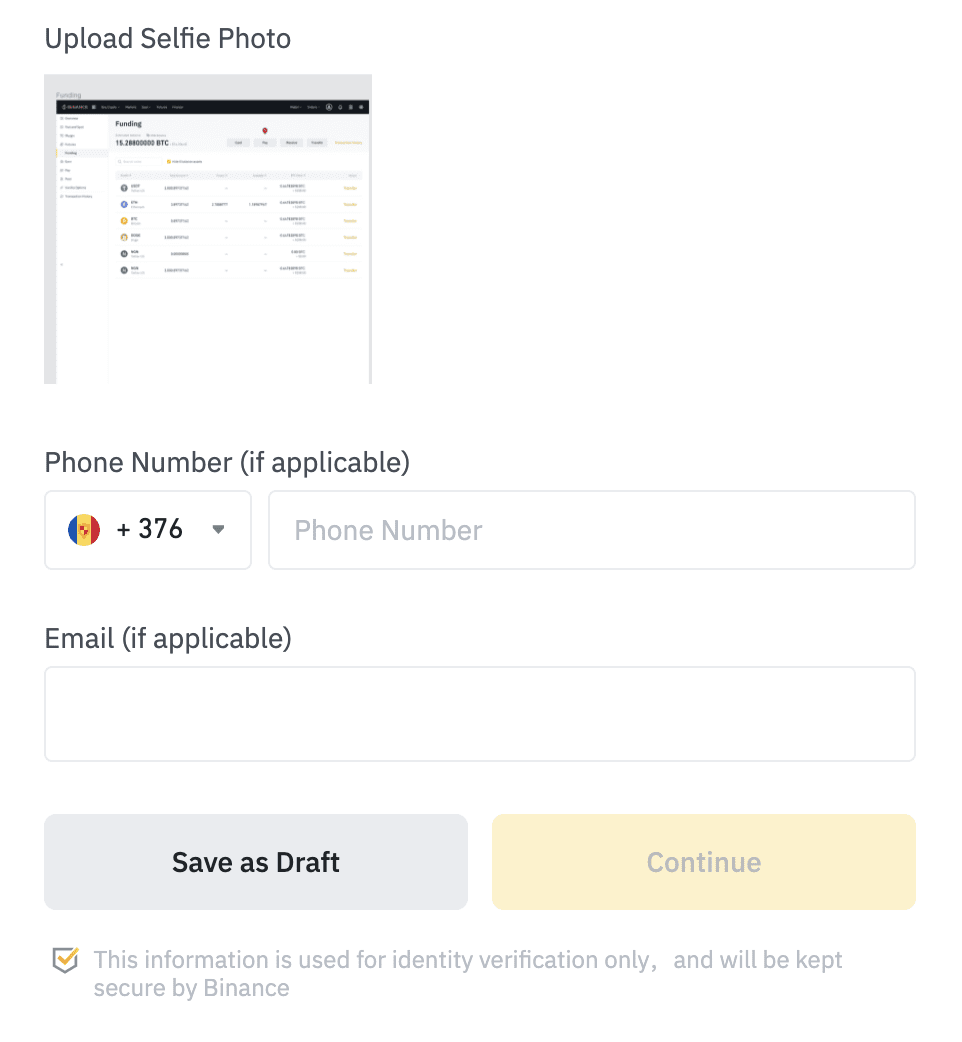This screenshot has height=1042, width=962.
Task: Click the Continue button
Action: tap(704, 862)
